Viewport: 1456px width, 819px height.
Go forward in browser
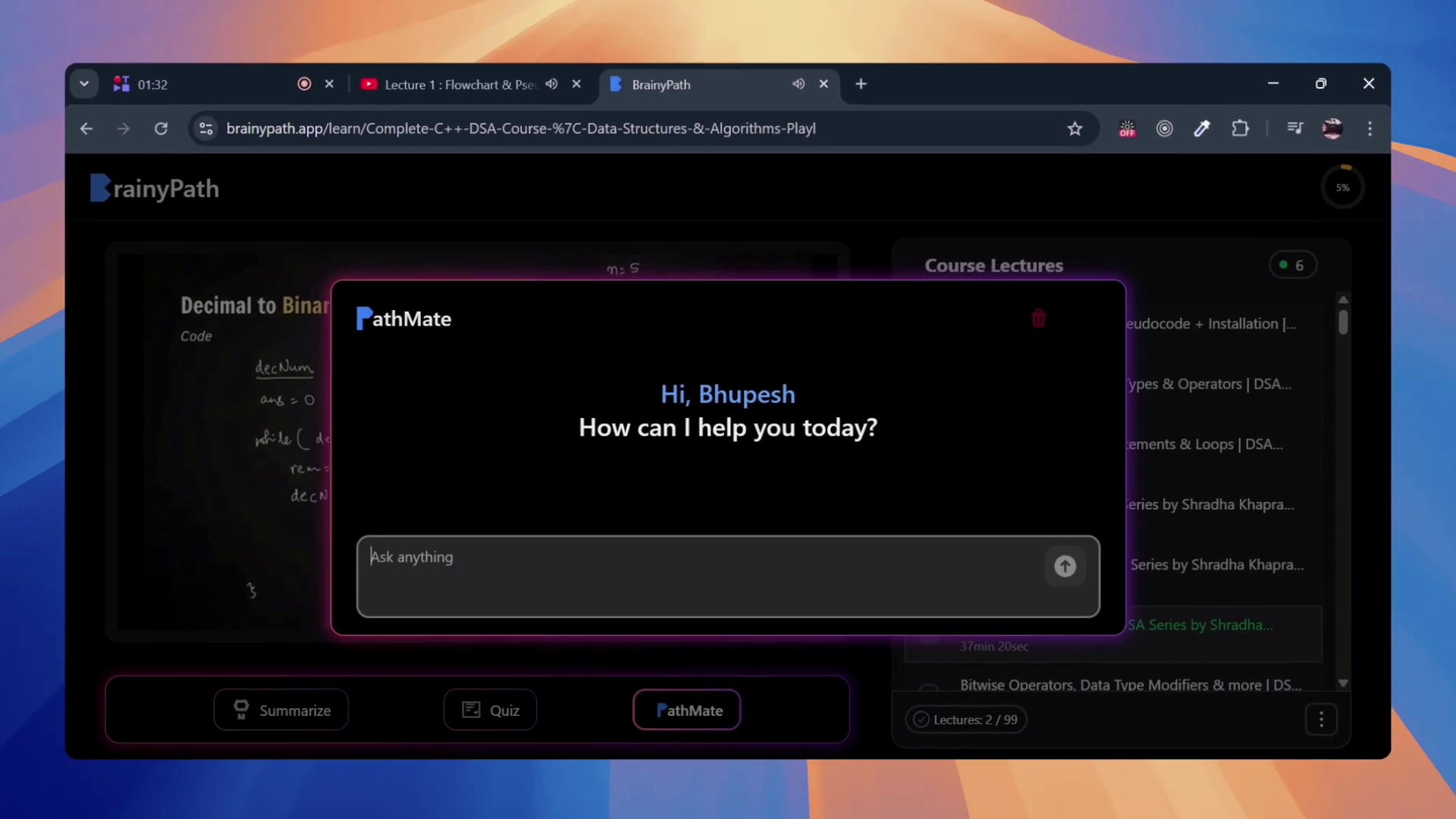click(x=123, y=129)
